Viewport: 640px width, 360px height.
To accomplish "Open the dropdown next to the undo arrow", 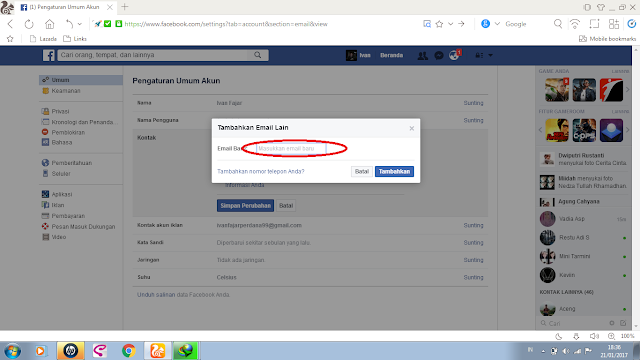I will (80, 24).
